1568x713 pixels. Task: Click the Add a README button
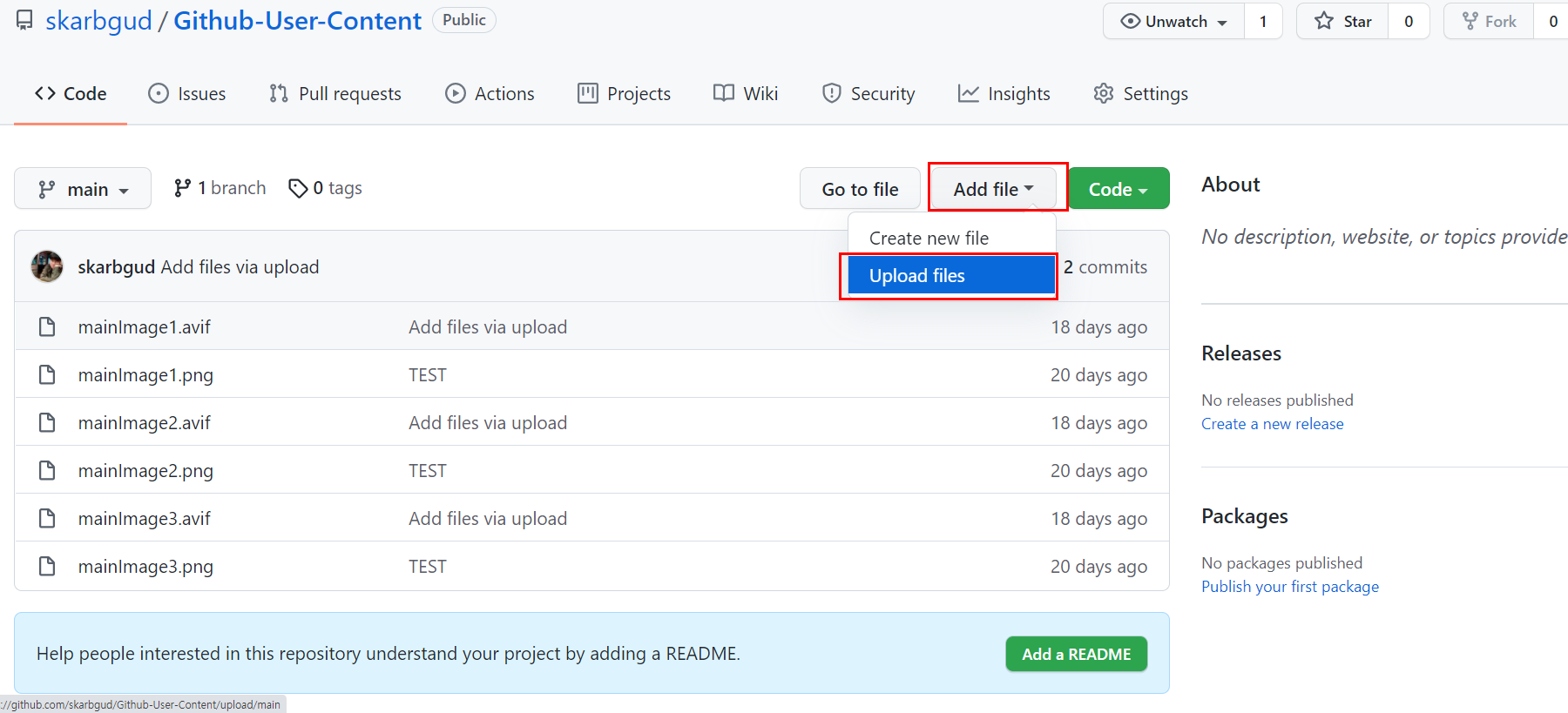click(1077, 654)
